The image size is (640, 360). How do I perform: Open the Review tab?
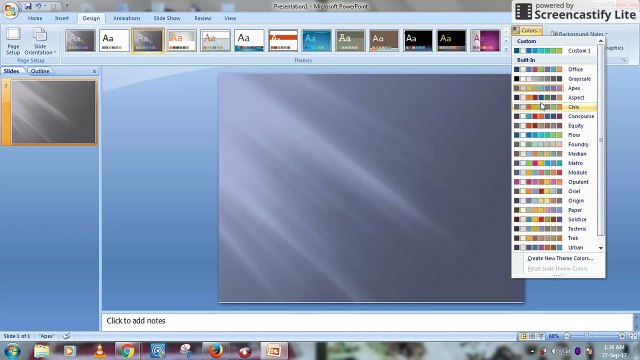point(202,18)
